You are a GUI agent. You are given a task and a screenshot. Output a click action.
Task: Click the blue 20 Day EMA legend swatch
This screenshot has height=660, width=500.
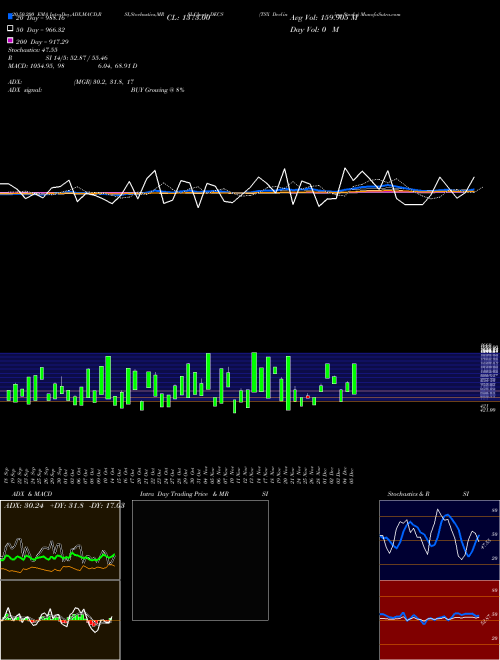click(10, 17)
